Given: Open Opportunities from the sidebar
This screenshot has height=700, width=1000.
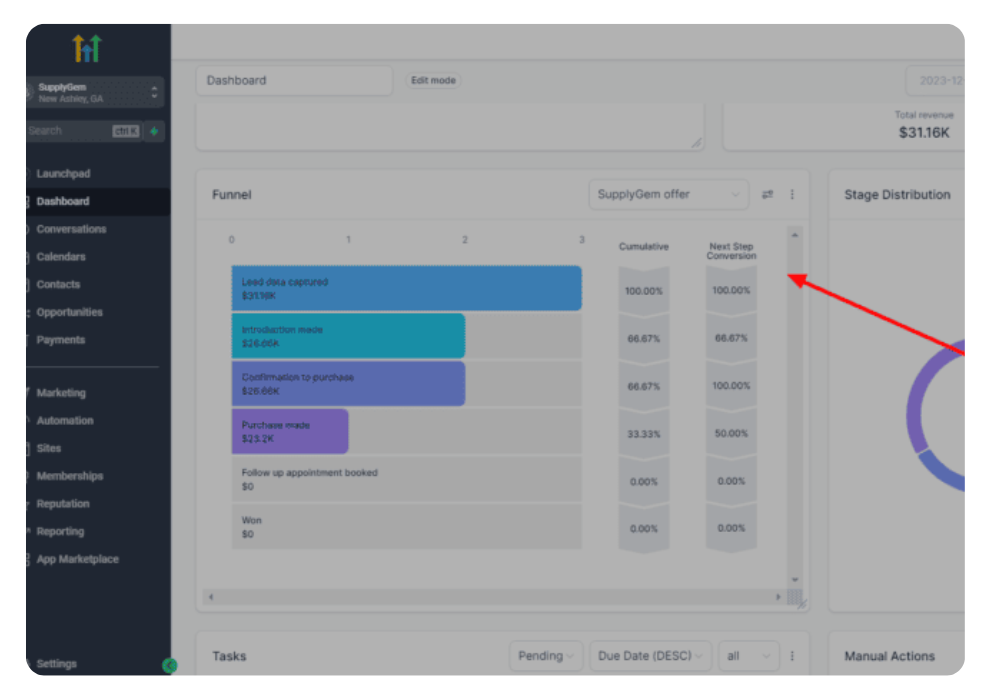Looking at the screenshot, I should point(69,312).
